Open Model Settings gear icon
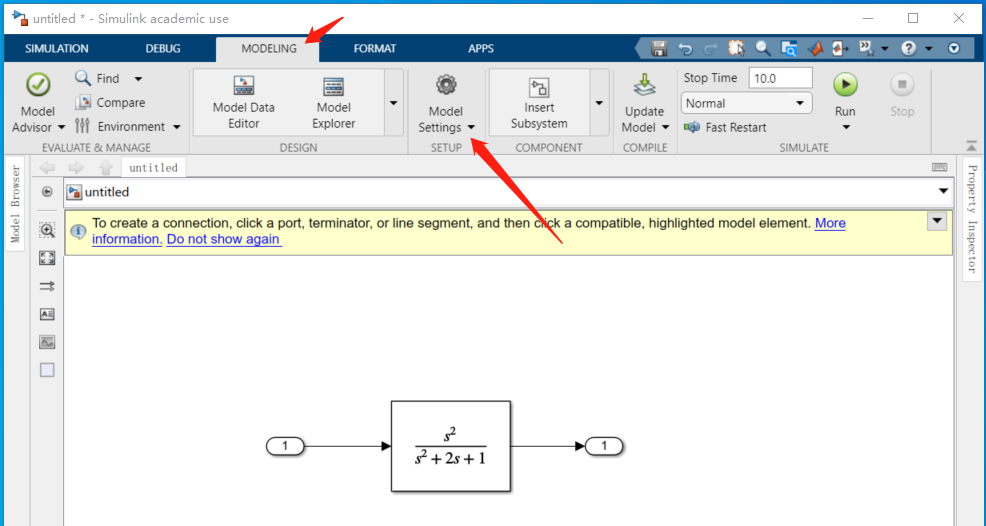The width and height of the screenshot is (986, 526). (x=446, y=84)
